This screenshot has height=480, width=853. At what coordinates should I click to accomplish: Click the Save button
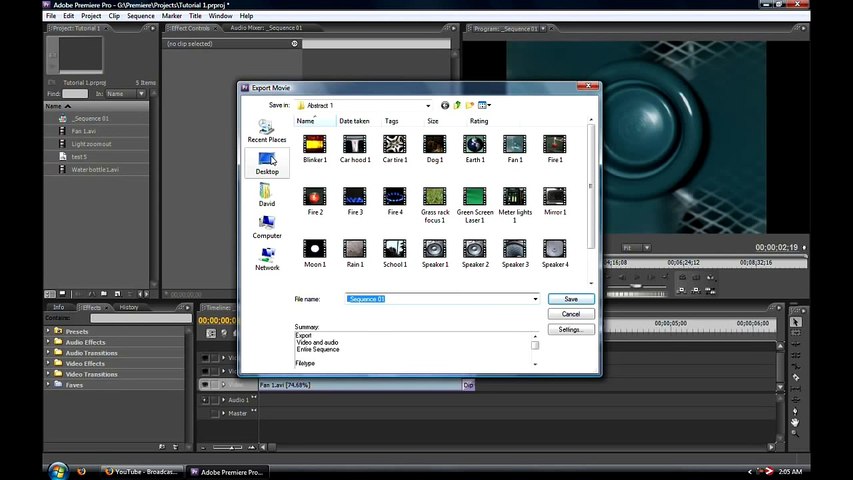[570, 299]
